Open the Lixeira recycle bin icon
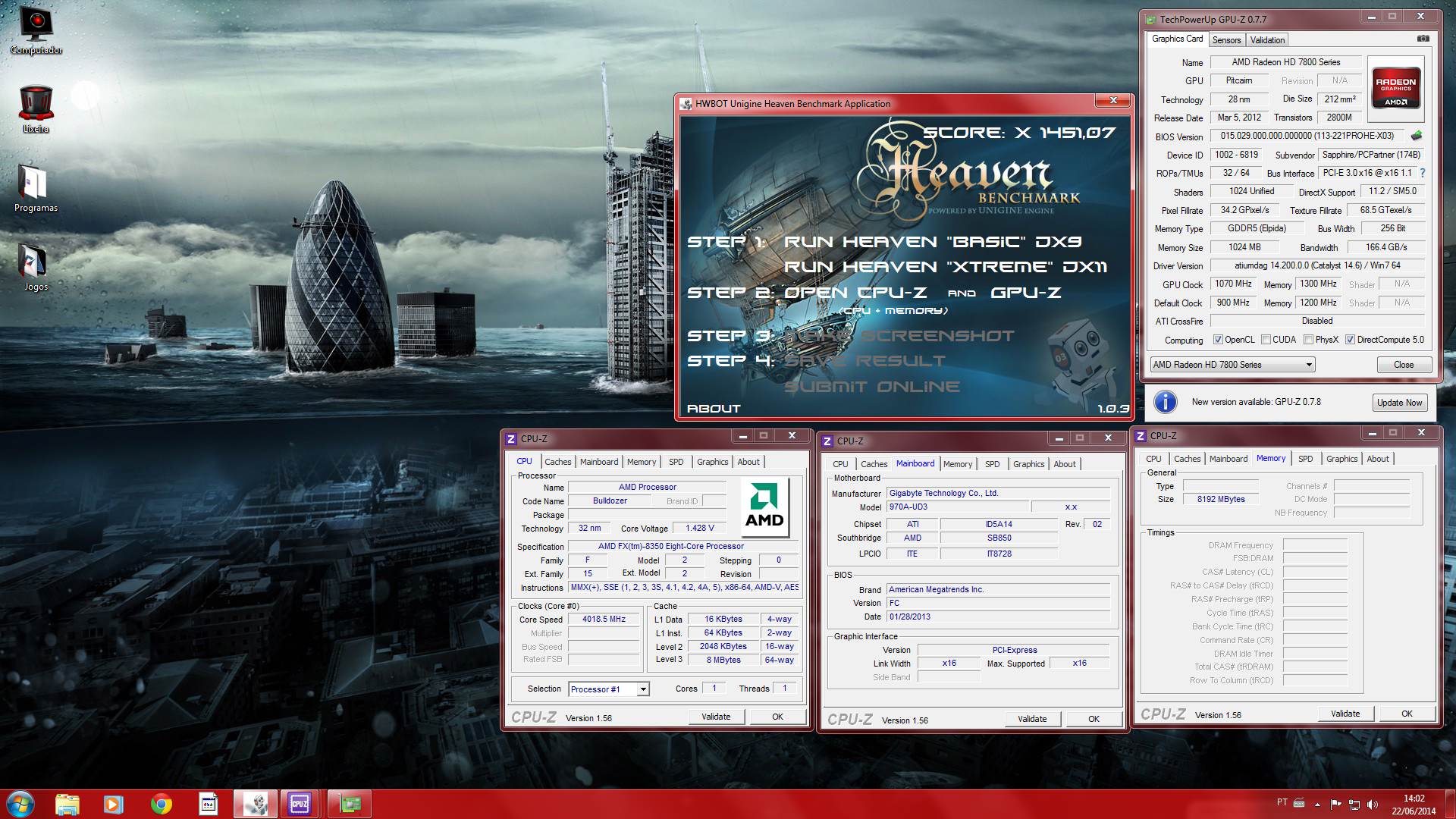This screenshot has width=1456, height=819. pos(36,110)
